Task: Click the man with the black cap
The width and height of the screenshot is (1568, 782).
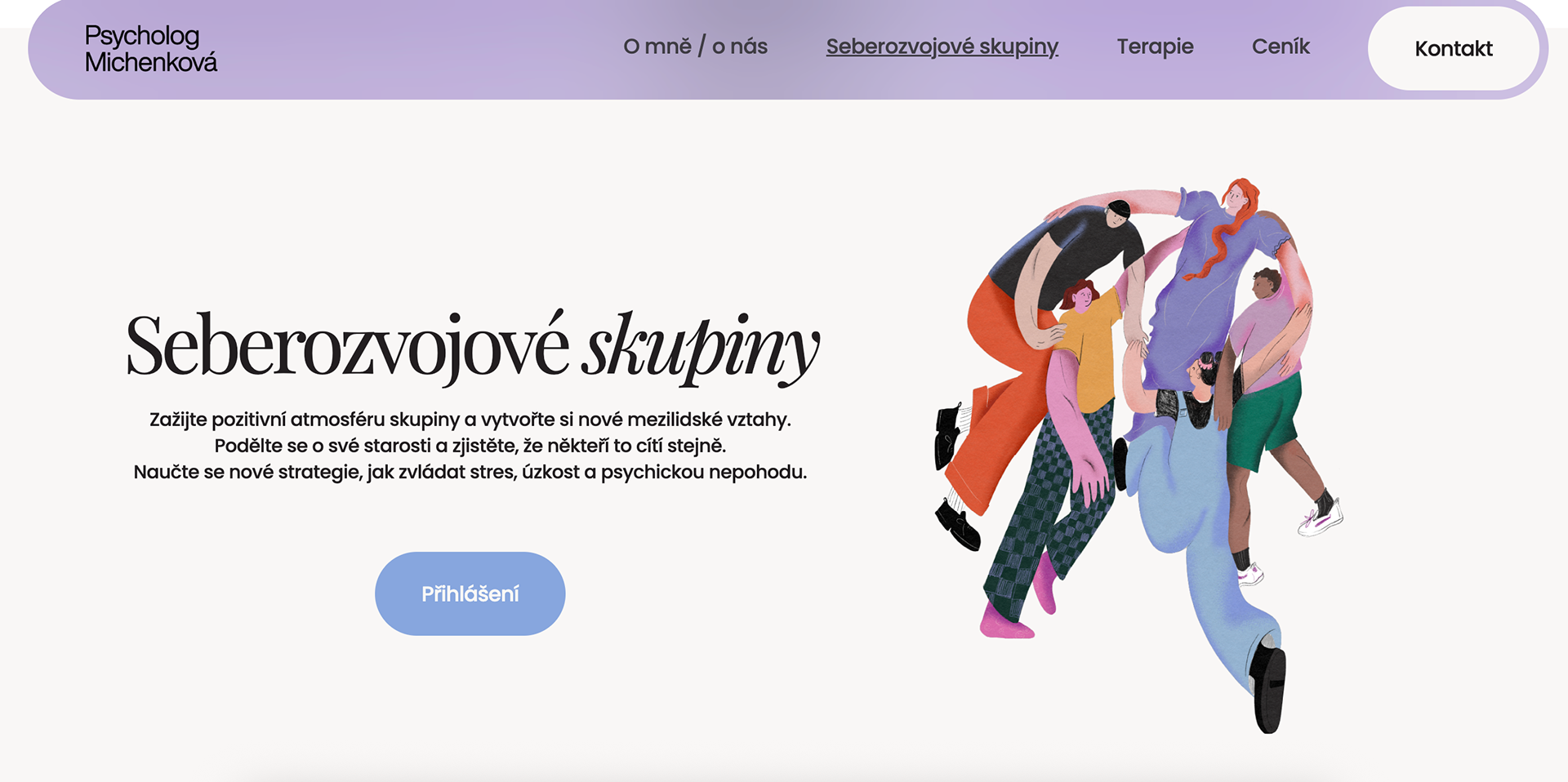Action: pos(1078,245)
